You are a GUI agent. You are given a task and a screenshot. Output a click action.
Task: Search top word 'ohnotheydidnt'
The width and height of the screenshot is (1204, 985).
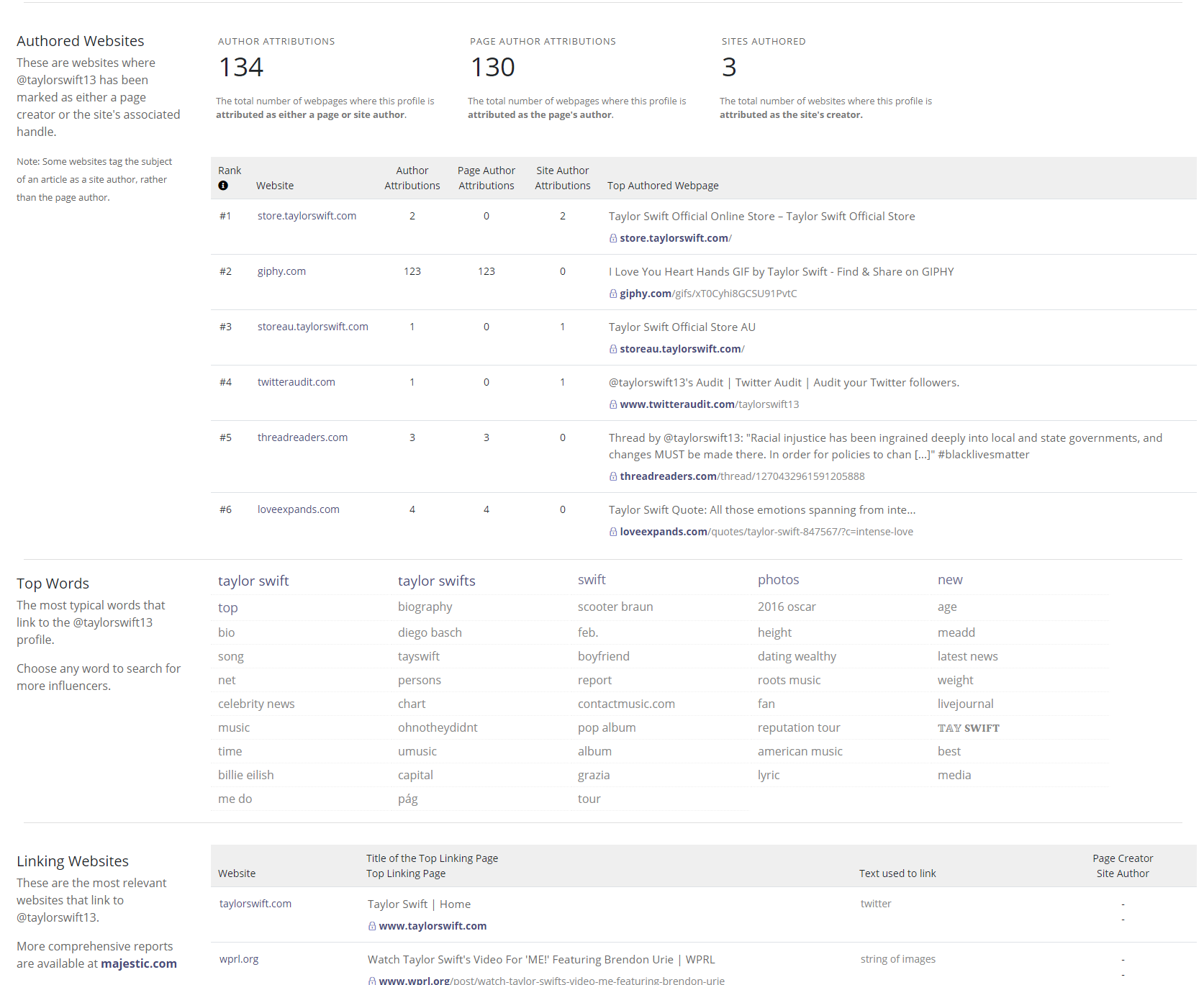[x=438, y=727]
